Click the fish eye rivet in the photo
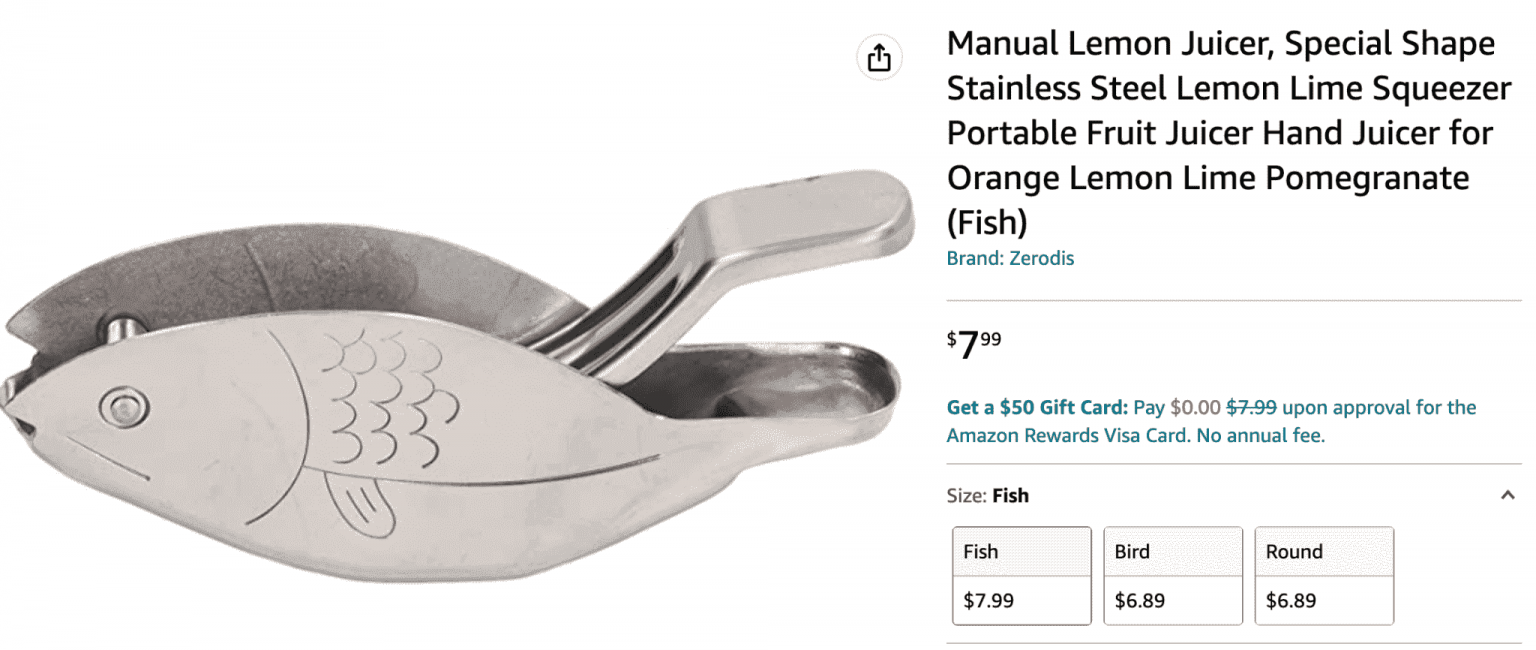Image resolution: width=1536 pixels, height=650 pixels. pyautogui.click(x=124, y=405)
